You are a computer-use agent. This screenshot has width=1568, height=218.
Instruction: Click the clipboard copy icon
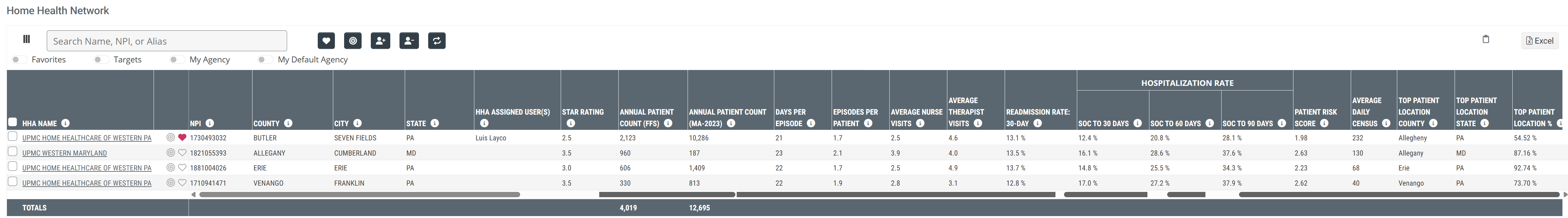(1485, 39)
